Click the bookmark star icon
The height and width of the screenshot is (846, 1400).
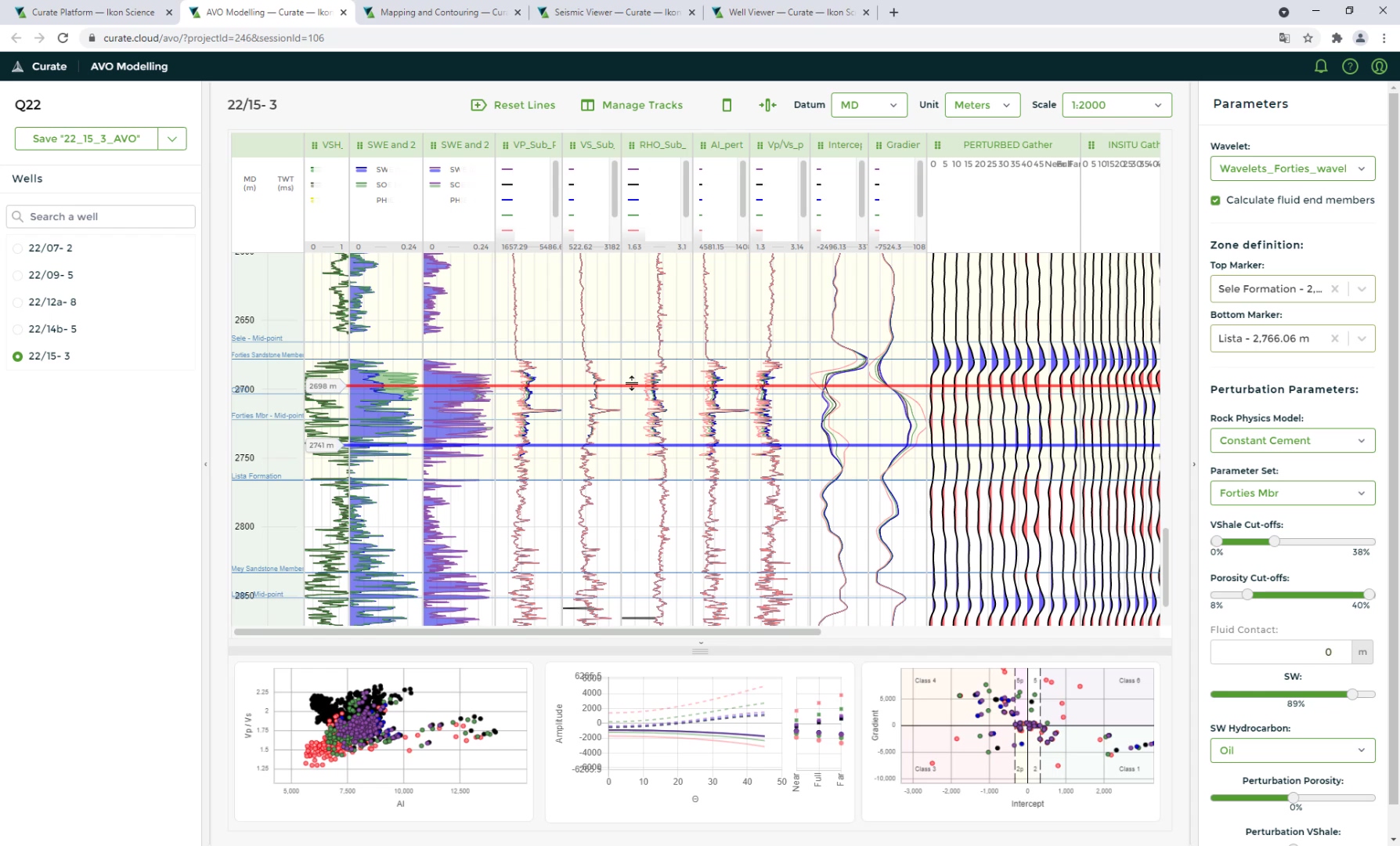point(1308,38)
